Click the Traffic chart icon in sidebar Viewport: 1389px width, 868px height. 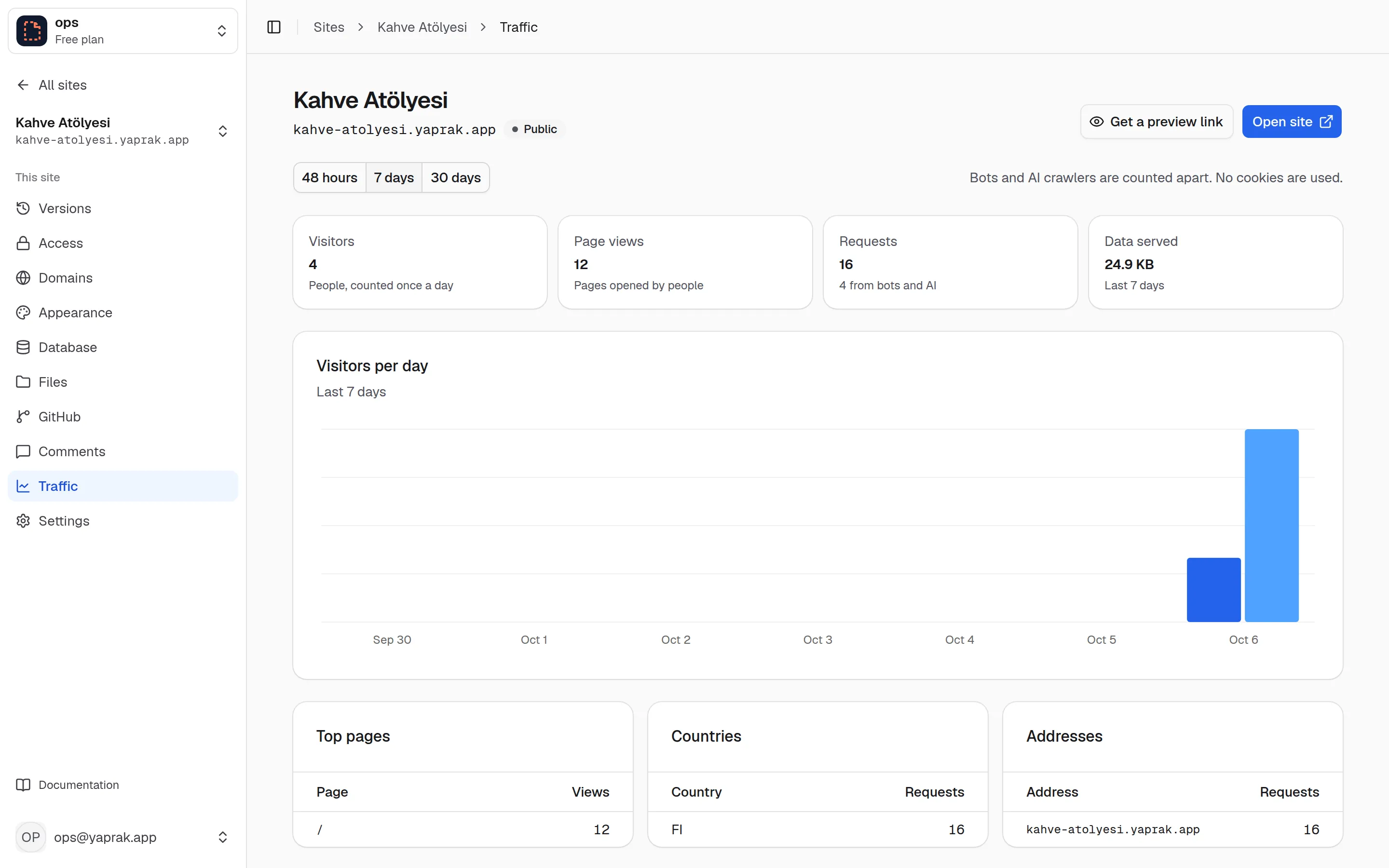[23, 486]
